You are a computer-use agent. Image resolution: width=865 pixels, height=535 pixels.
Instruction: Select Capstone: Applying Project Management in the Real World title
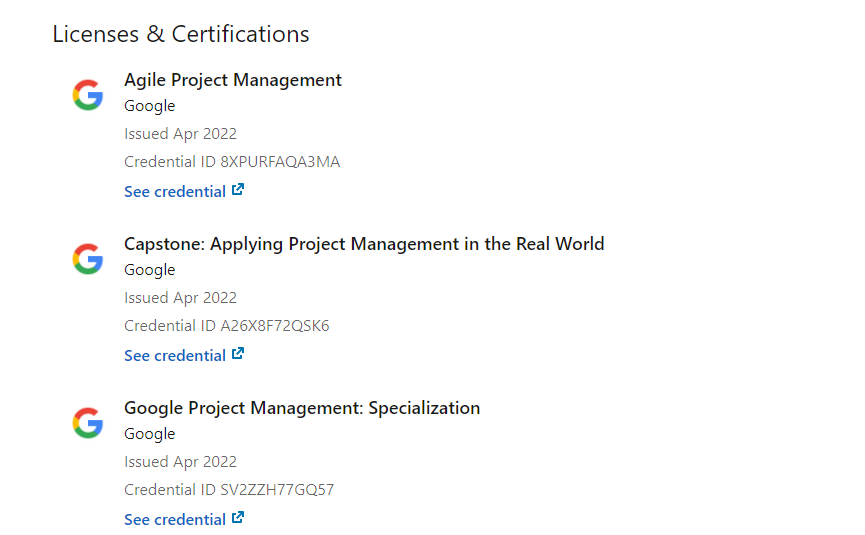coord(364,244)
